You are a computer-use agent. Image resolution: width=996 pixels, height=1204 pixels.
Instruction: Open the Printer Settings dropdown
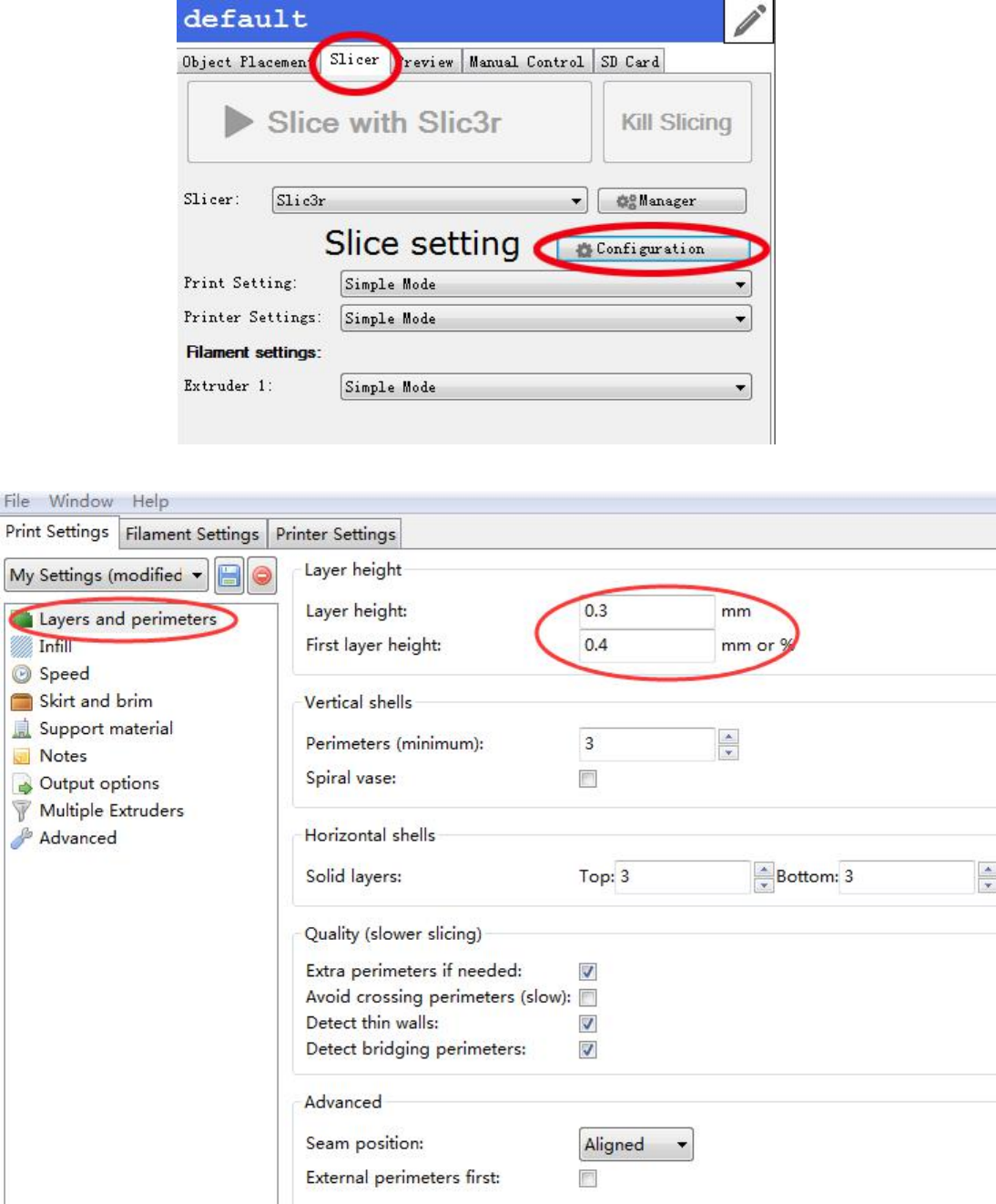point(546,319)
